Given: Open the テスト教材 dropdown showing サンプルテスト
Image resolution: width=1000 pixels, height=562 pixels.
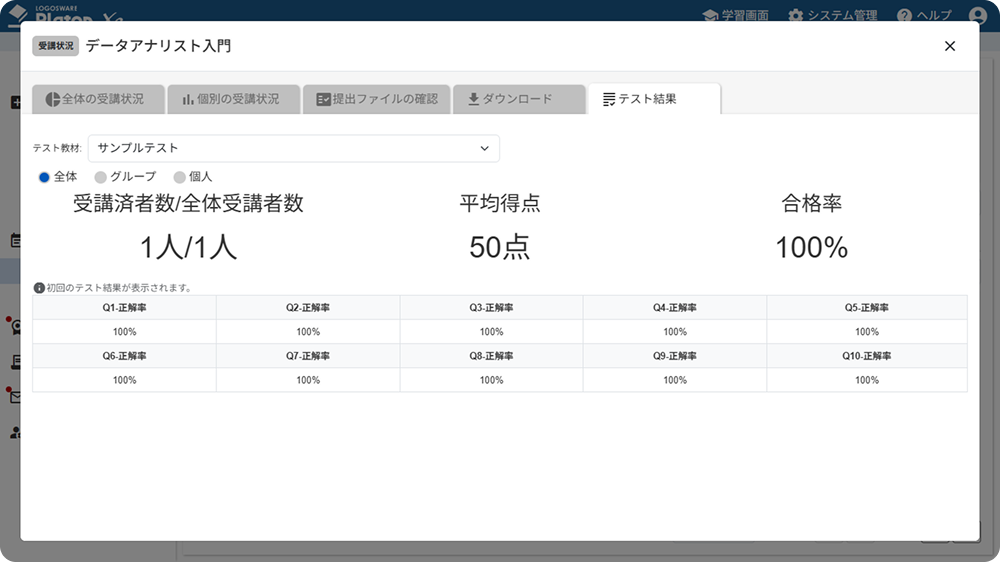Looking at the screenshot, I should coord(293,148).
